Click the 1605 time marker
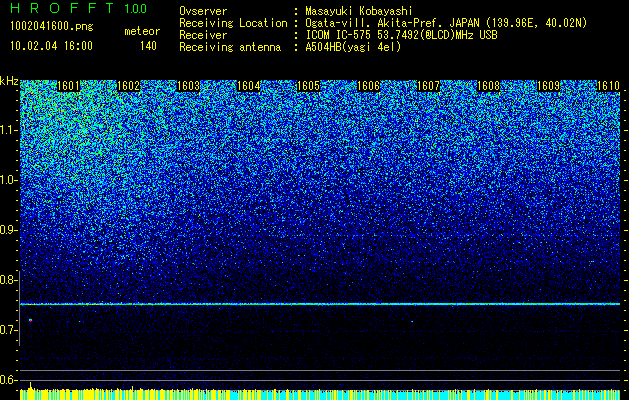 (x=308, y=86)
